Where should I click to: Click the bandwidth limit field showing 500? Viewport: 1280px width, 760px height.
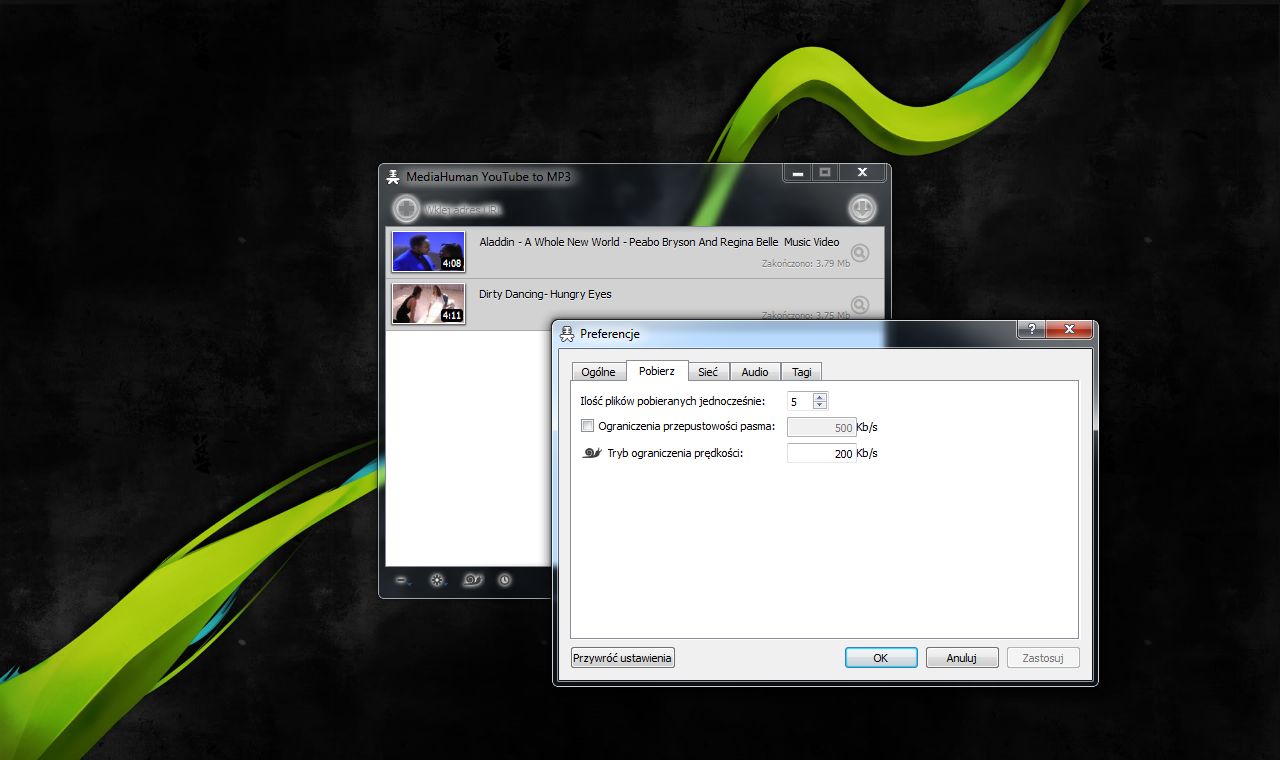tap(821, 427)
